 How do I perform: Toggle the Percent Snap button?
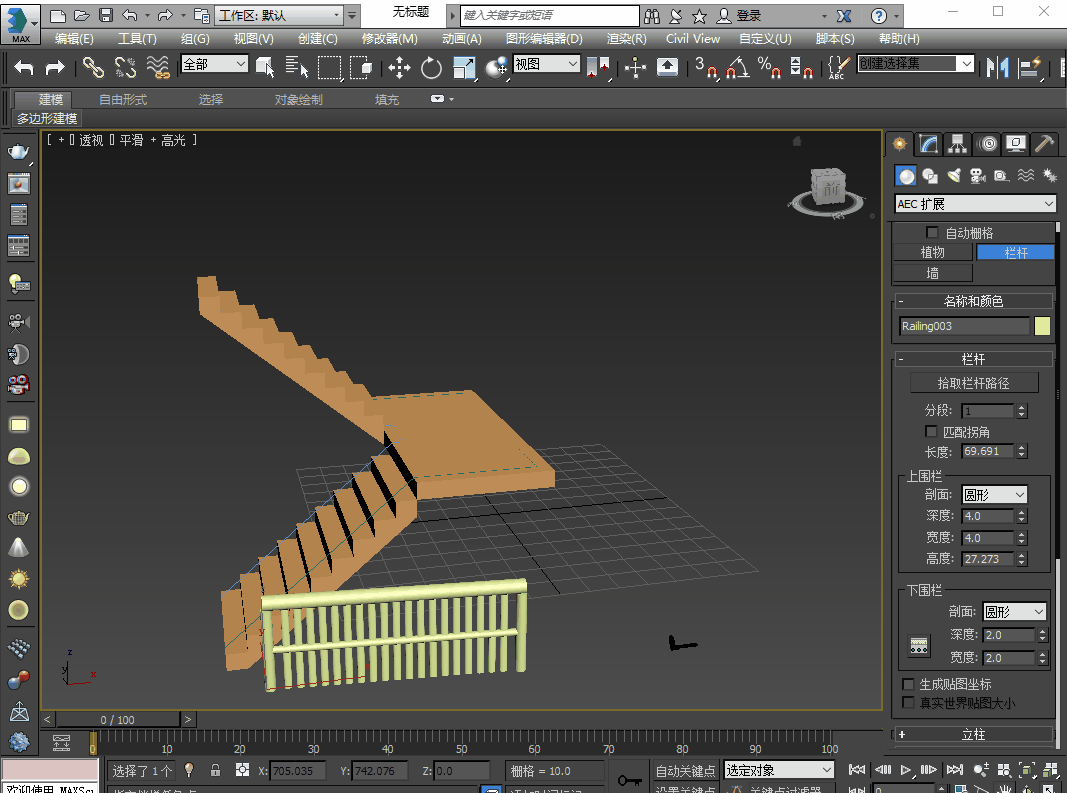click(769, 67)
